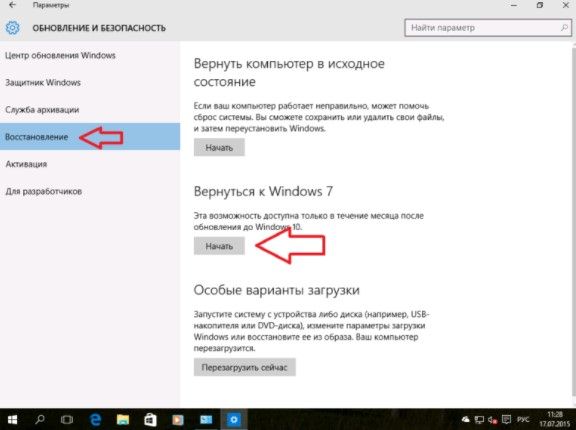This screenshot has height=430, width=576.
Task: Open the Windows Start menu
Action: [x=12, y=419]
